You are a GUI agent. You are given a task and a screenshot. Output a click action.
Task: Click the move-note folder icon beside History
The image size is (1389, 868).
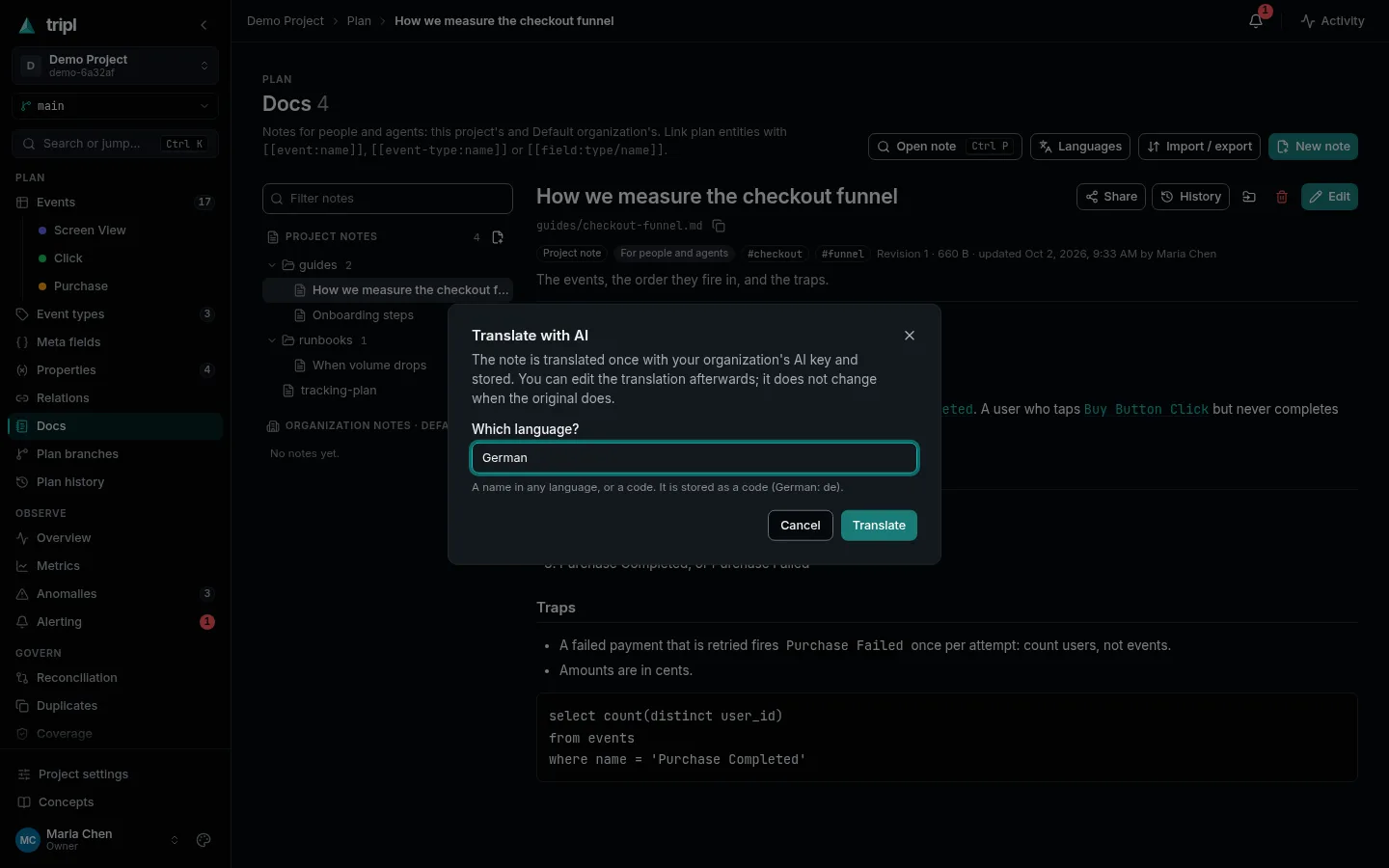[x=1249, y=197]
